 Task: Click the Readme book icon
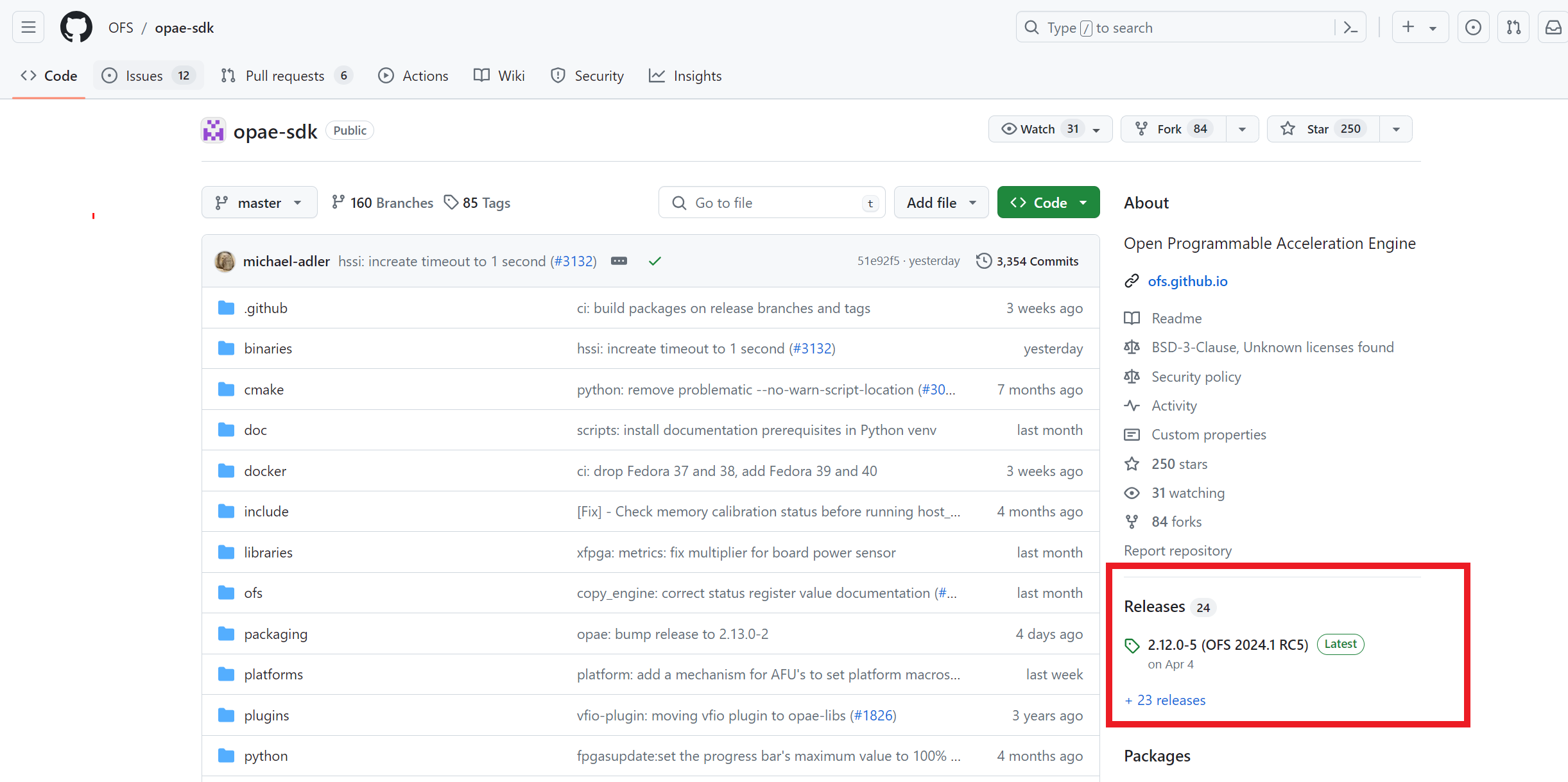[1132, 318]
